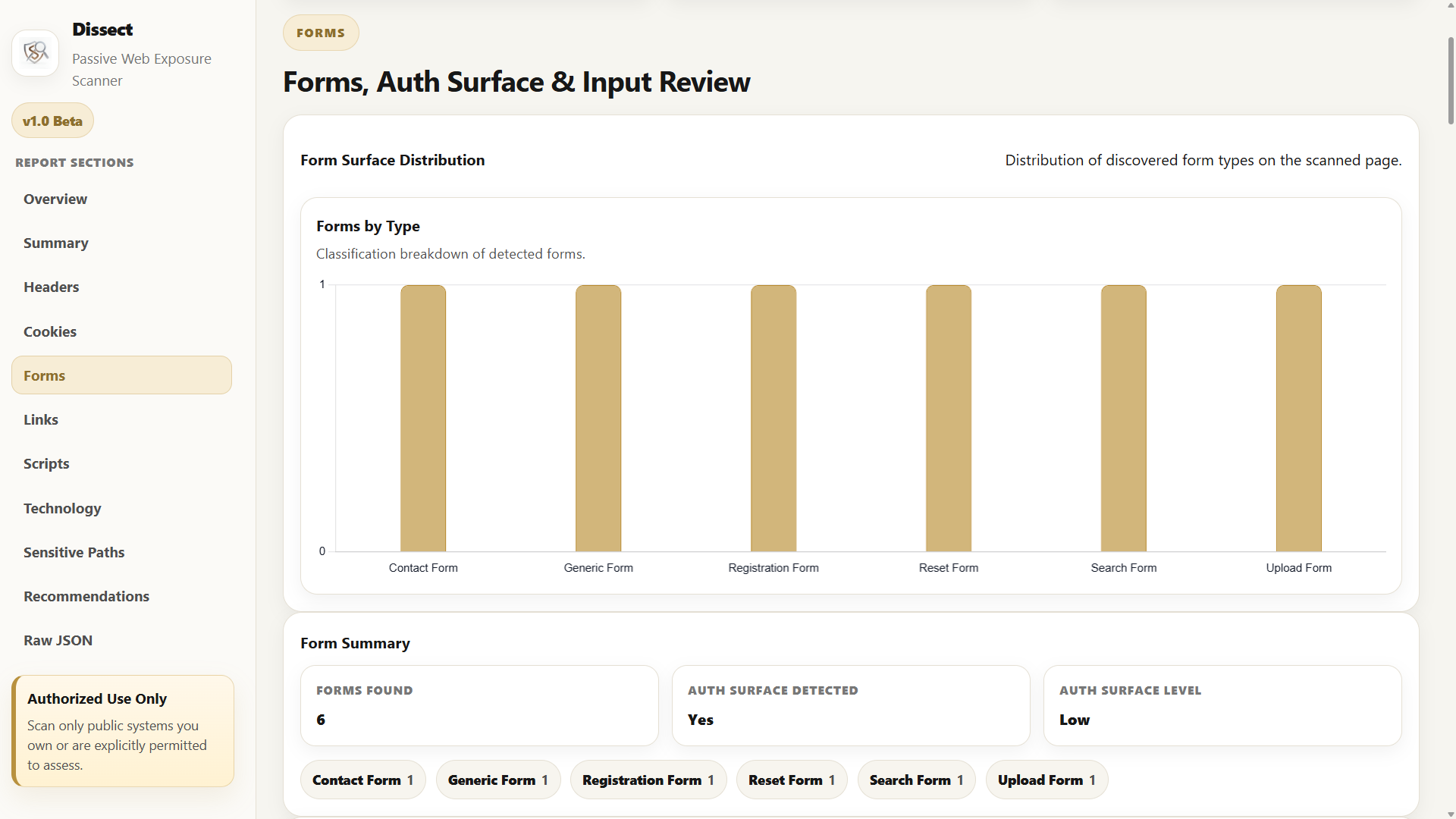Select the Upload Form 1 chip

[1046, 780]
